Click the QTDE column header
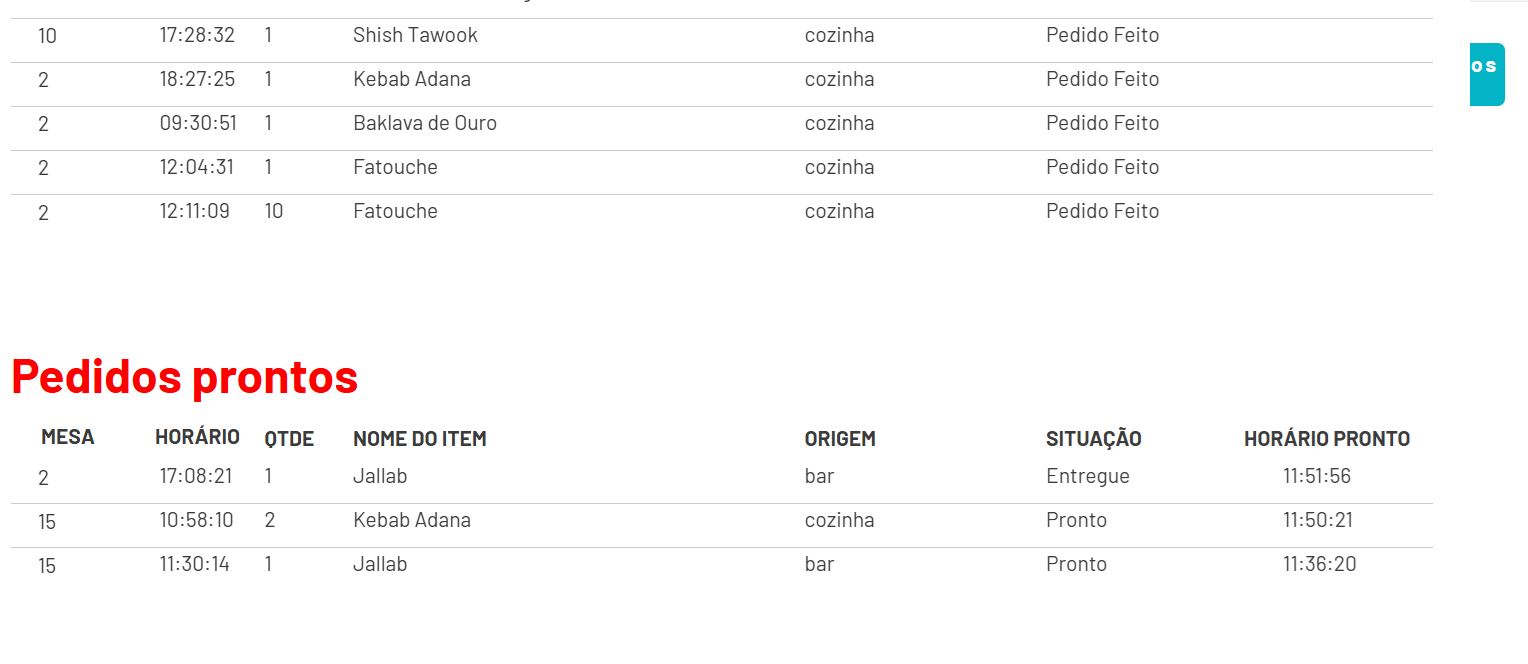 (289, 439)
